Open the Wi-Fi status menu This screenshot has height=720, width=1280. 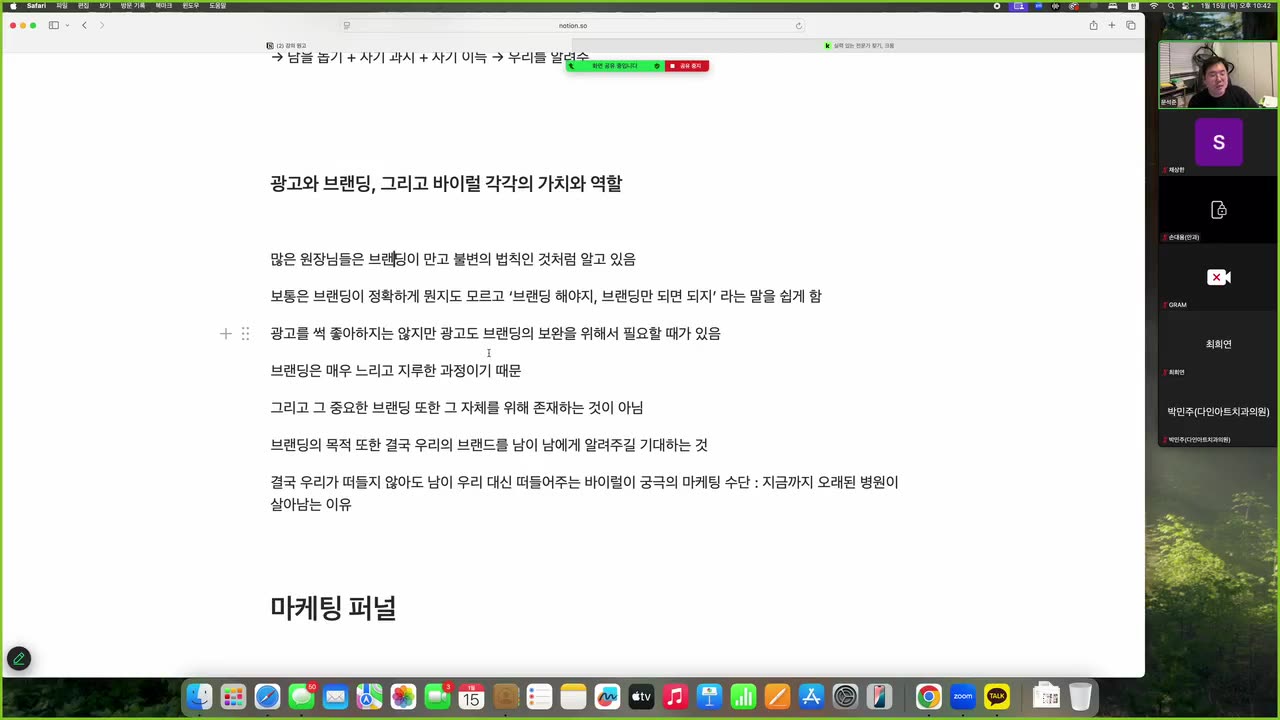point(1154,6)
